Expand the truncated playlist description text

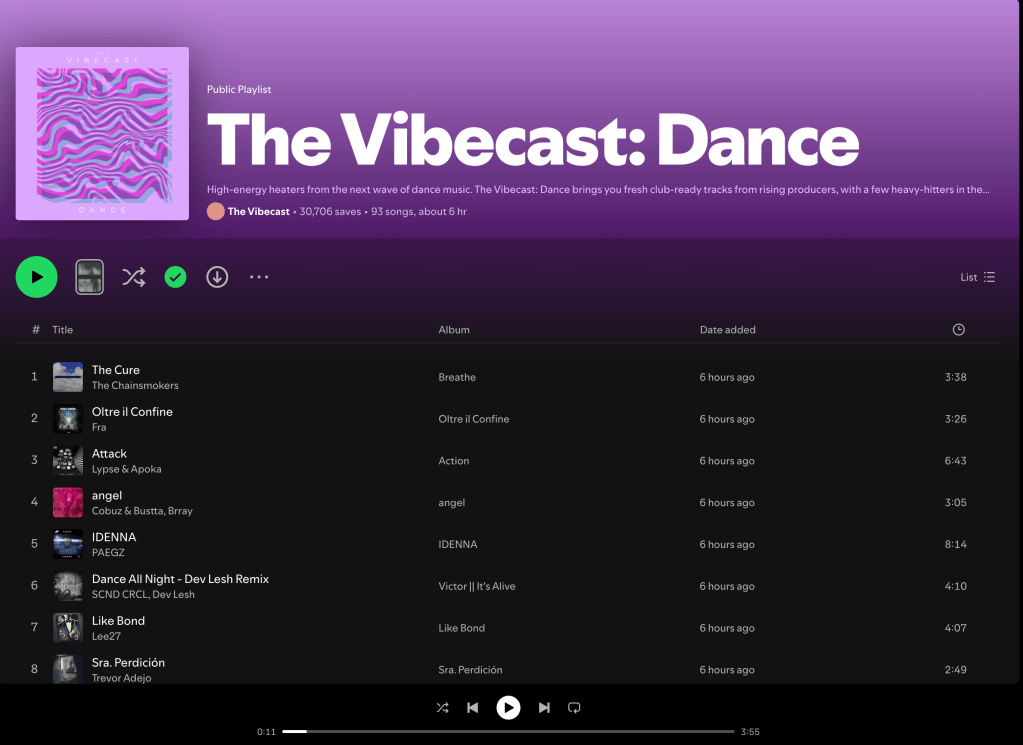[x=598, y=189]
